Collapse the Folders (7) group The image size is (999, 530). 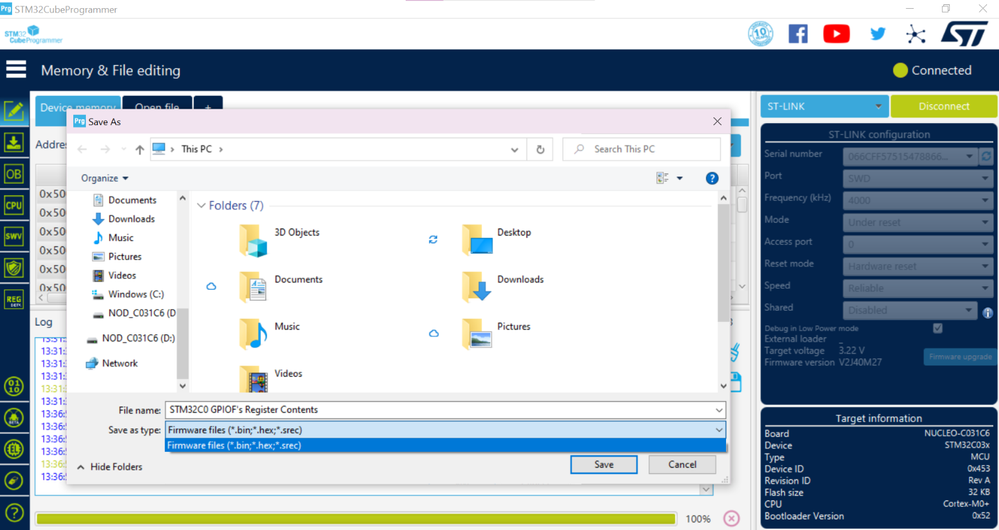pyautogui.click(x=201, y=206)
